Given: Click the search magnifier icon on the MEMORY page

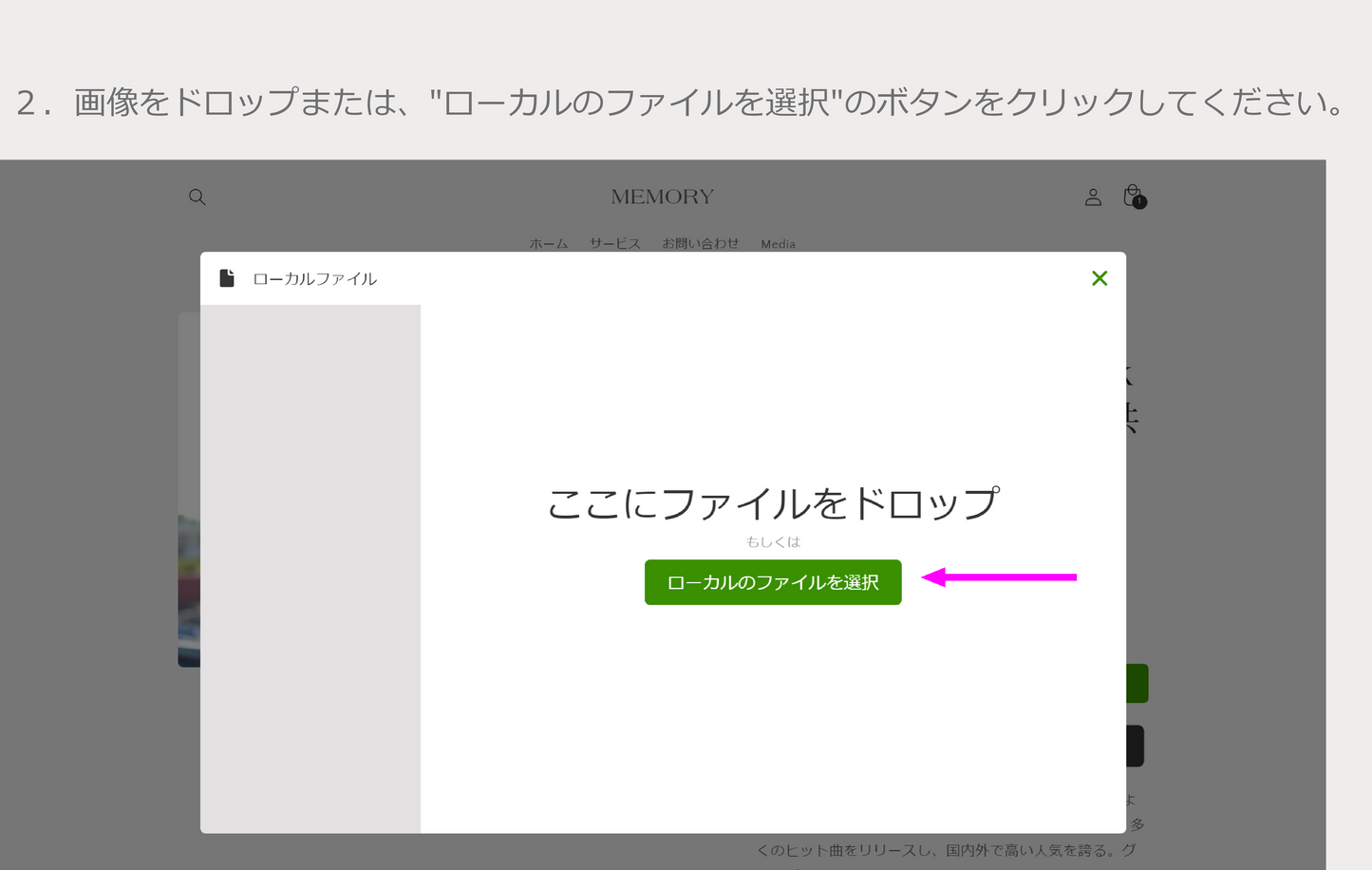Looking at the screenshot, I should tap(197, 197).
